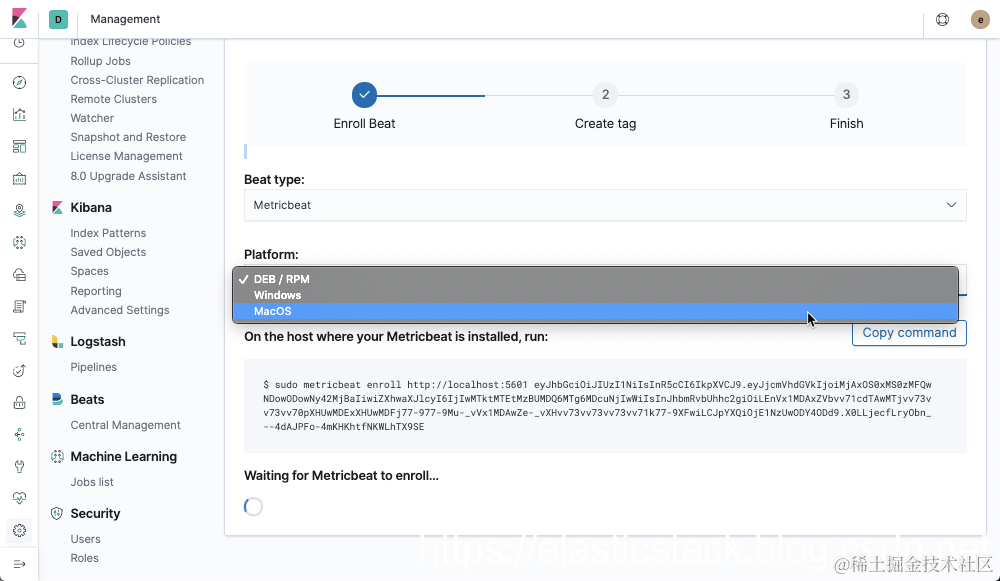Open Graph from the nodes icon
The image size is (1000, 581).
tap(19, 434)
